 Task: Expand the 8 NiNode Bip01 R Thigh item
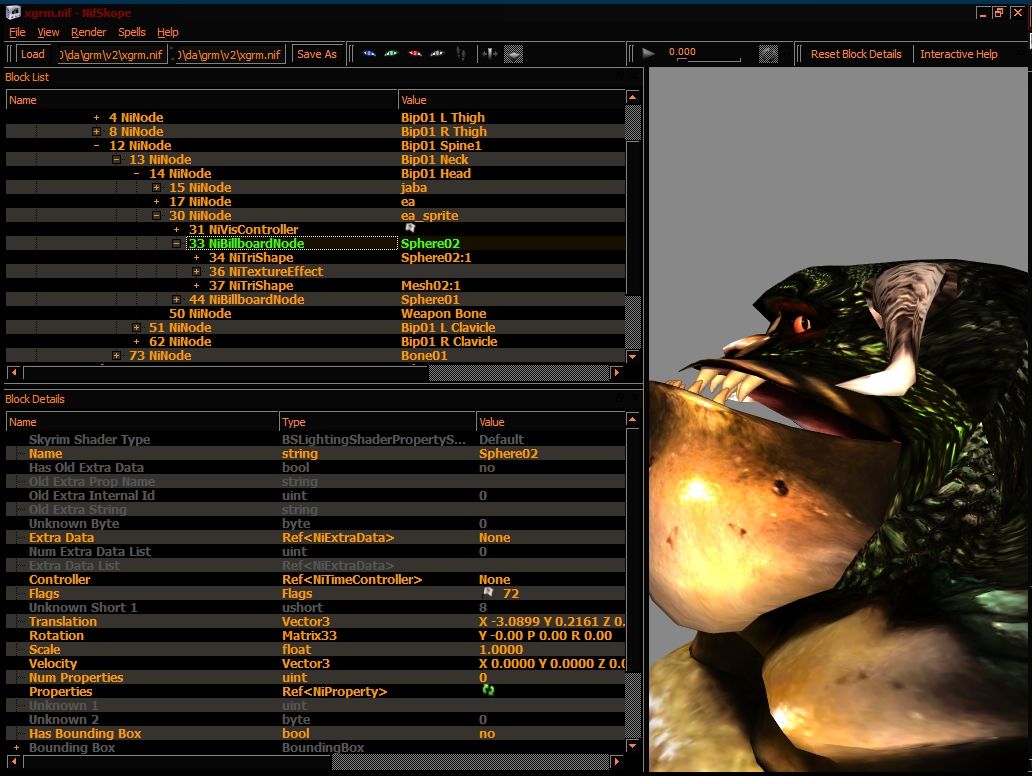(x=97, y=132)
